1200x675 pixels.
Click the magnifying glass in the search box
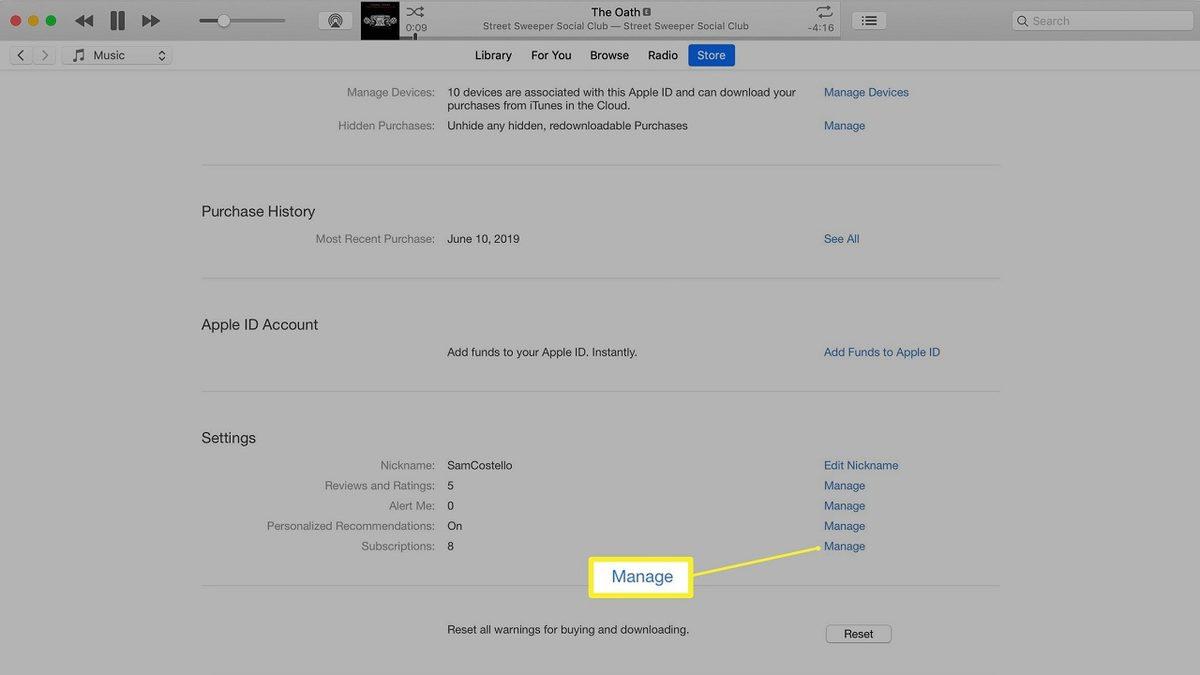click(x=1022, y=20)
